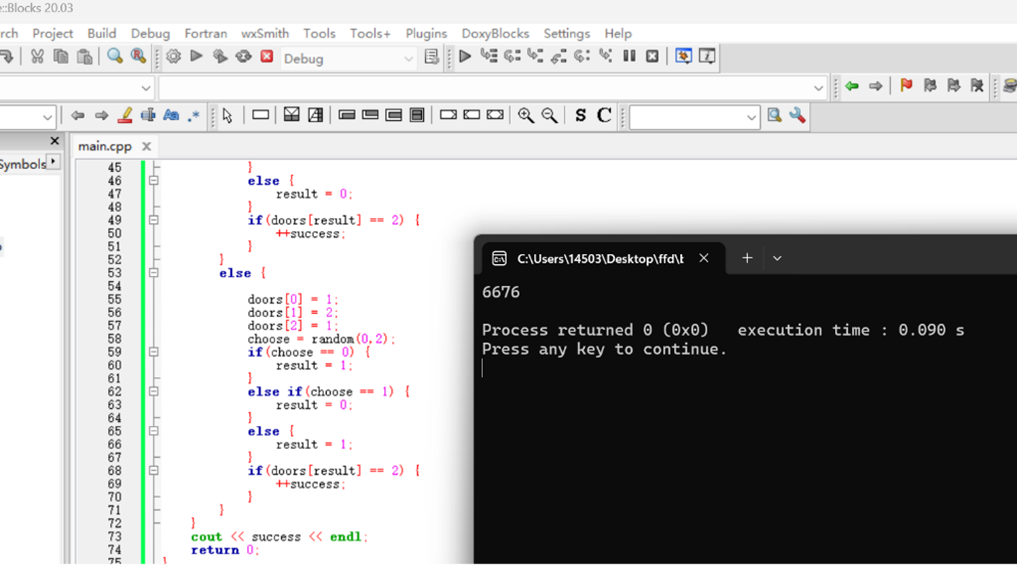Click the wrench options icon

point(798,115)
